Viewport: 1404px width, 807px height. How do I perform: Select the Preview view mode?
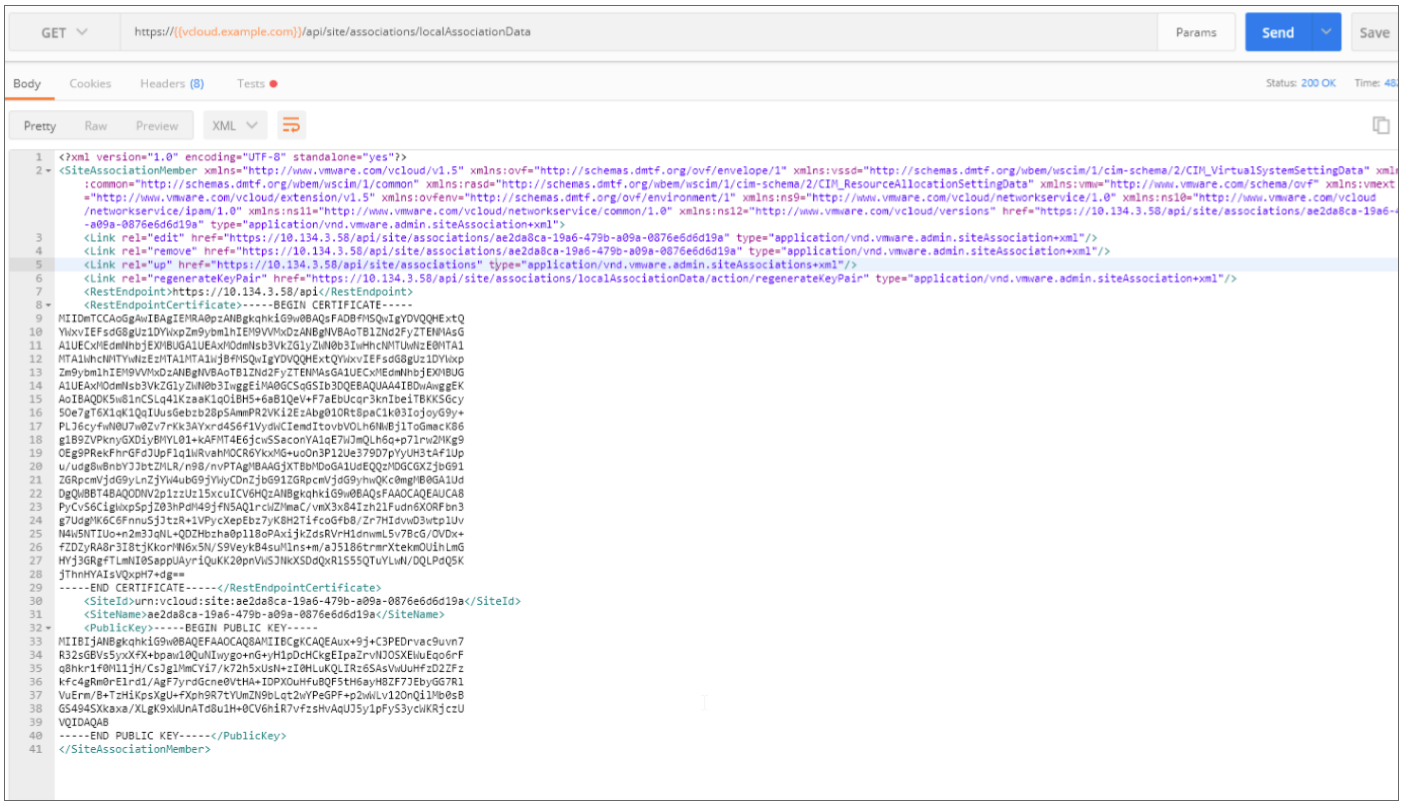tap(157, 126)
